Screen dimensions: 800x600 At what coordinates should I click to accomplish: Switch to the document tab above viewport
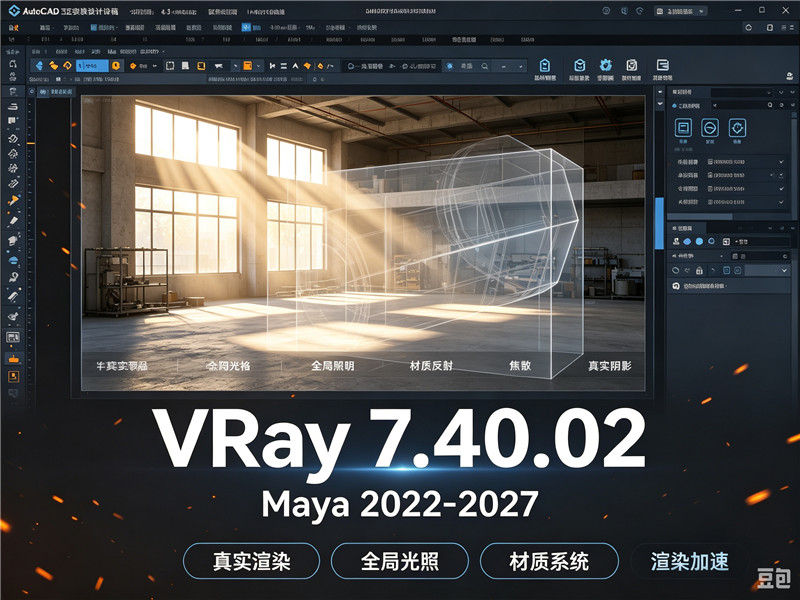click(x=57, y=91)
